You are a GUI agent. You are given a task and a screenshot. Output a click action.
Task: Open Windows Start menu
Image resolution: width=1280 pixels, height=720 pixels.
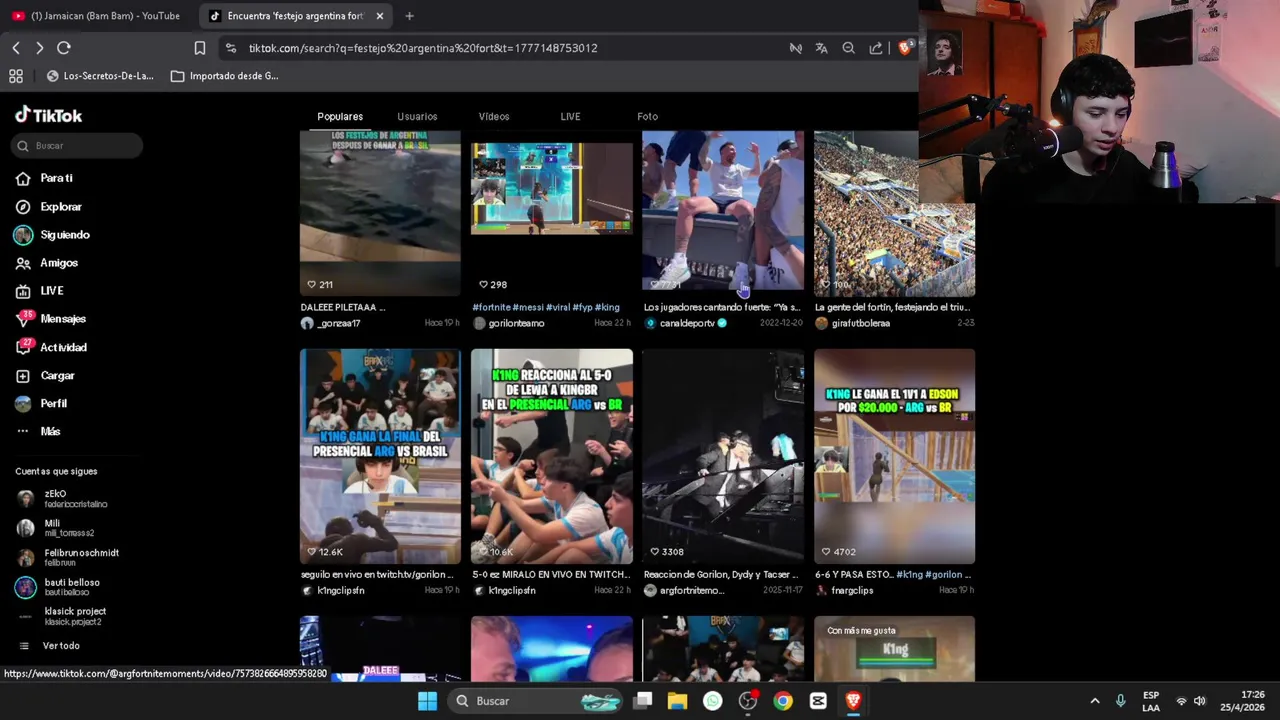click(x=427, y=701)
